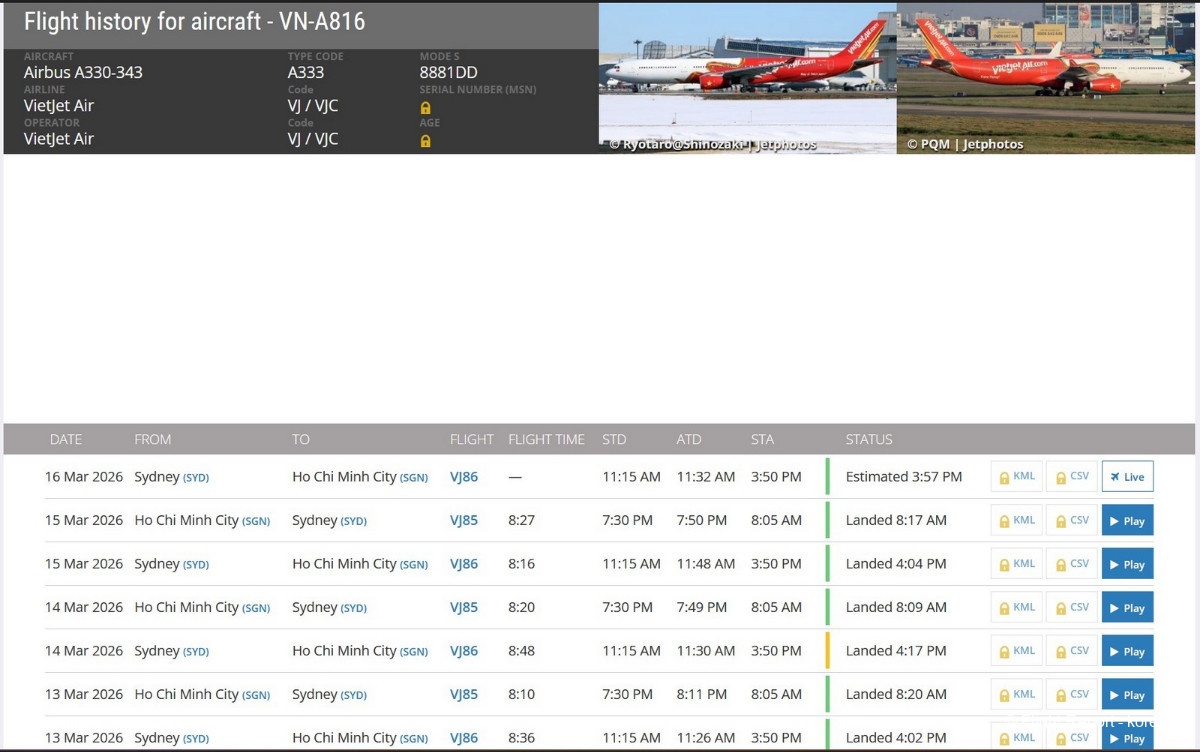Image resolution: width=1200 pixels, height=752 pixels.
Task: Click the SYD origin code in 14 Mar VJ86 row
Action: 196,652
